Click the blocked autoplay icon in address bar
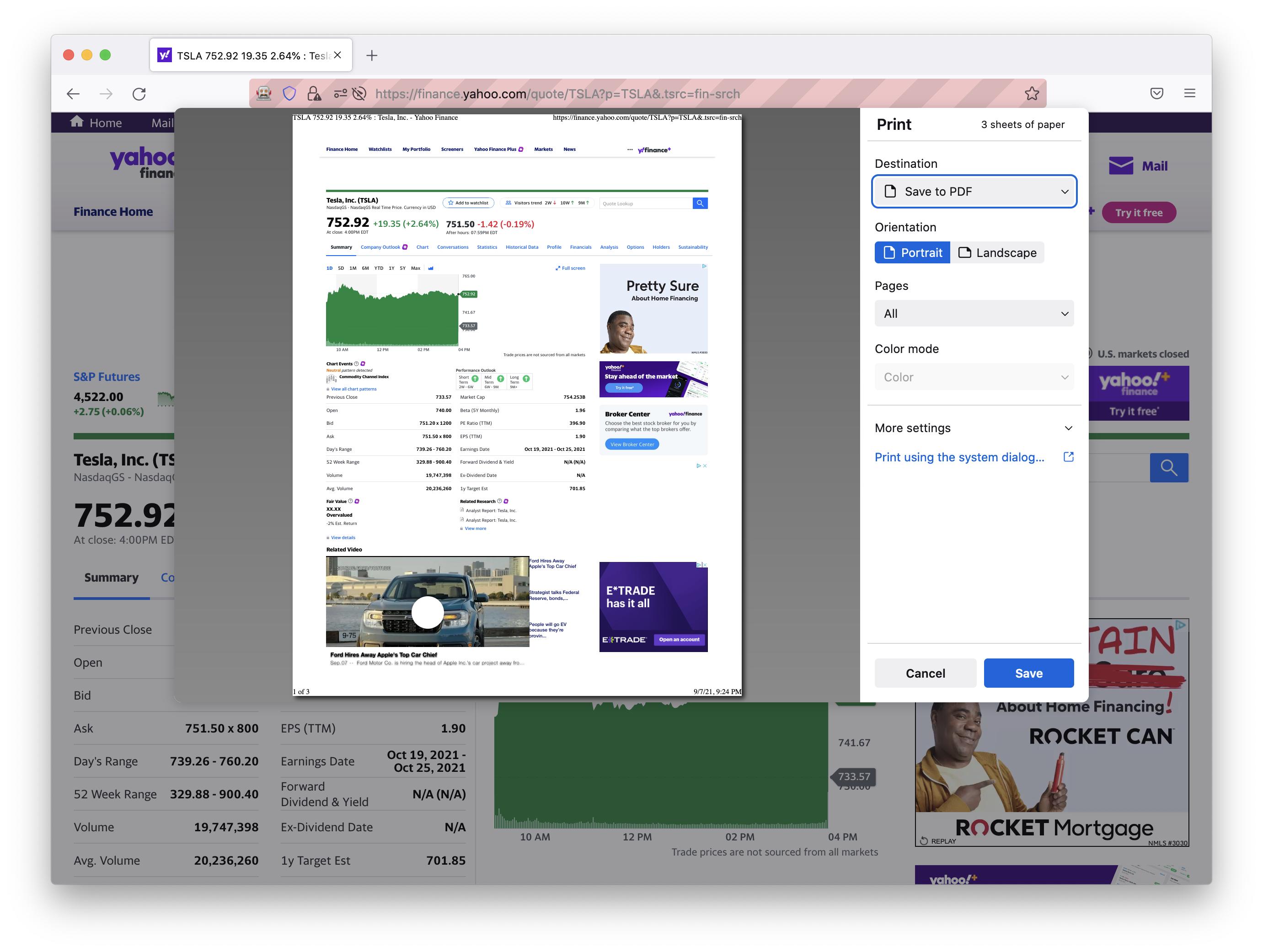Image resolution: width=1263 pixels, height=952 pixels. (x=359, y=94)
